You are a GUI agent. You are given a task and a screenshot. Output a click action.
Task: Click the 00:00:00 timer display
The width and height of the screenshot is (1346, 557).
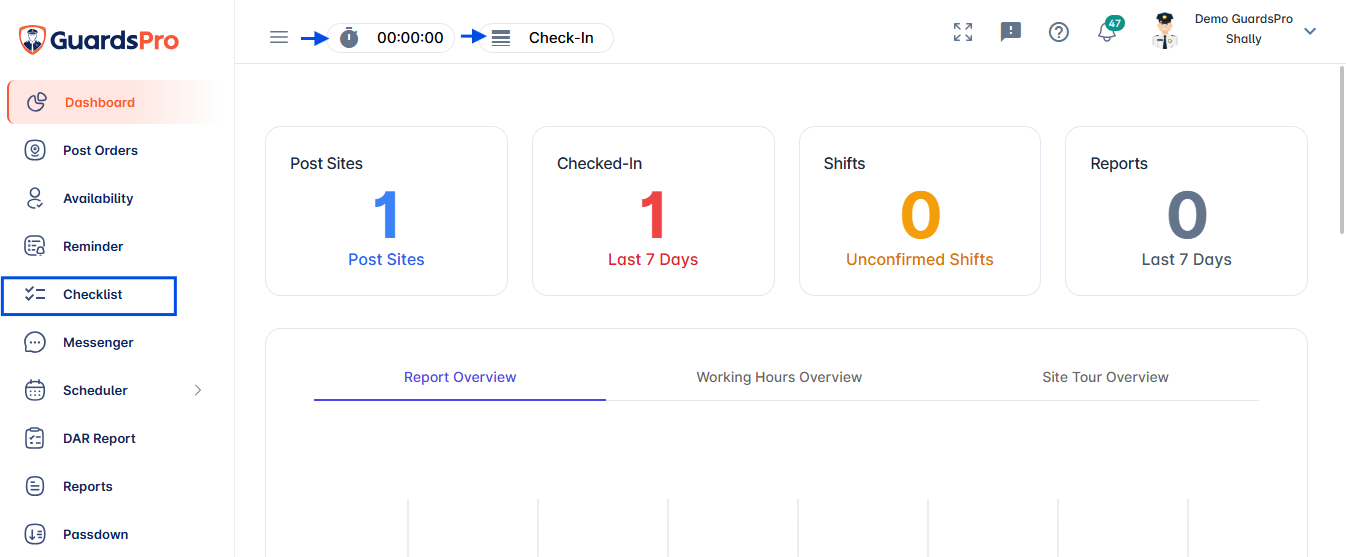(x=410, y=38)
